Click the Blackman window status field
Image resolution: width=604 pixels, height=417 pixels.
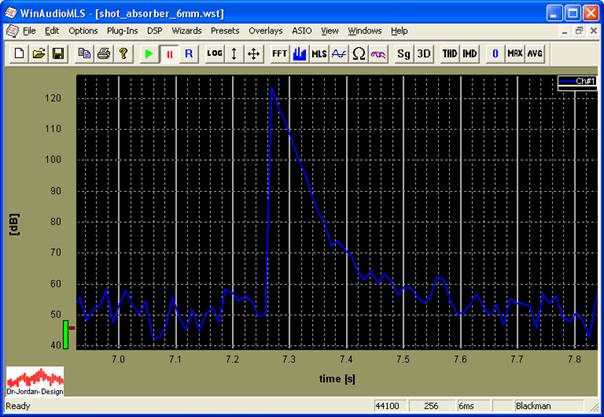tap(549, 406)
